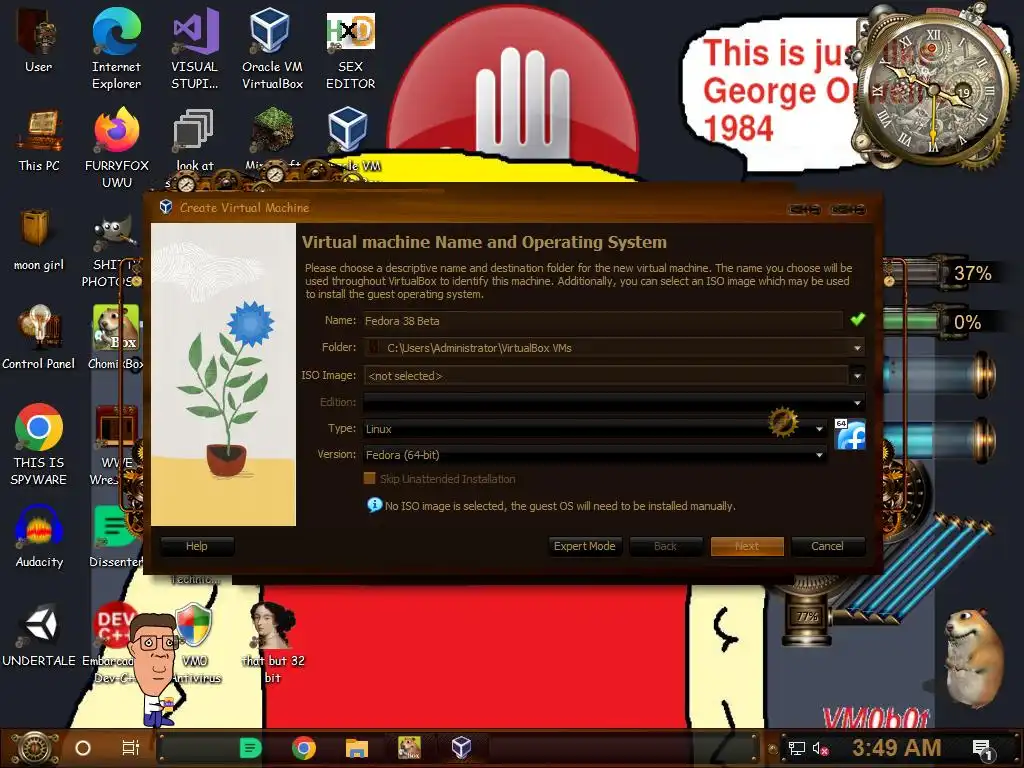Expand the ISO Image dropdown
Image resolution: width=1024 pixels, height=768 pixels.
point(857,376)
